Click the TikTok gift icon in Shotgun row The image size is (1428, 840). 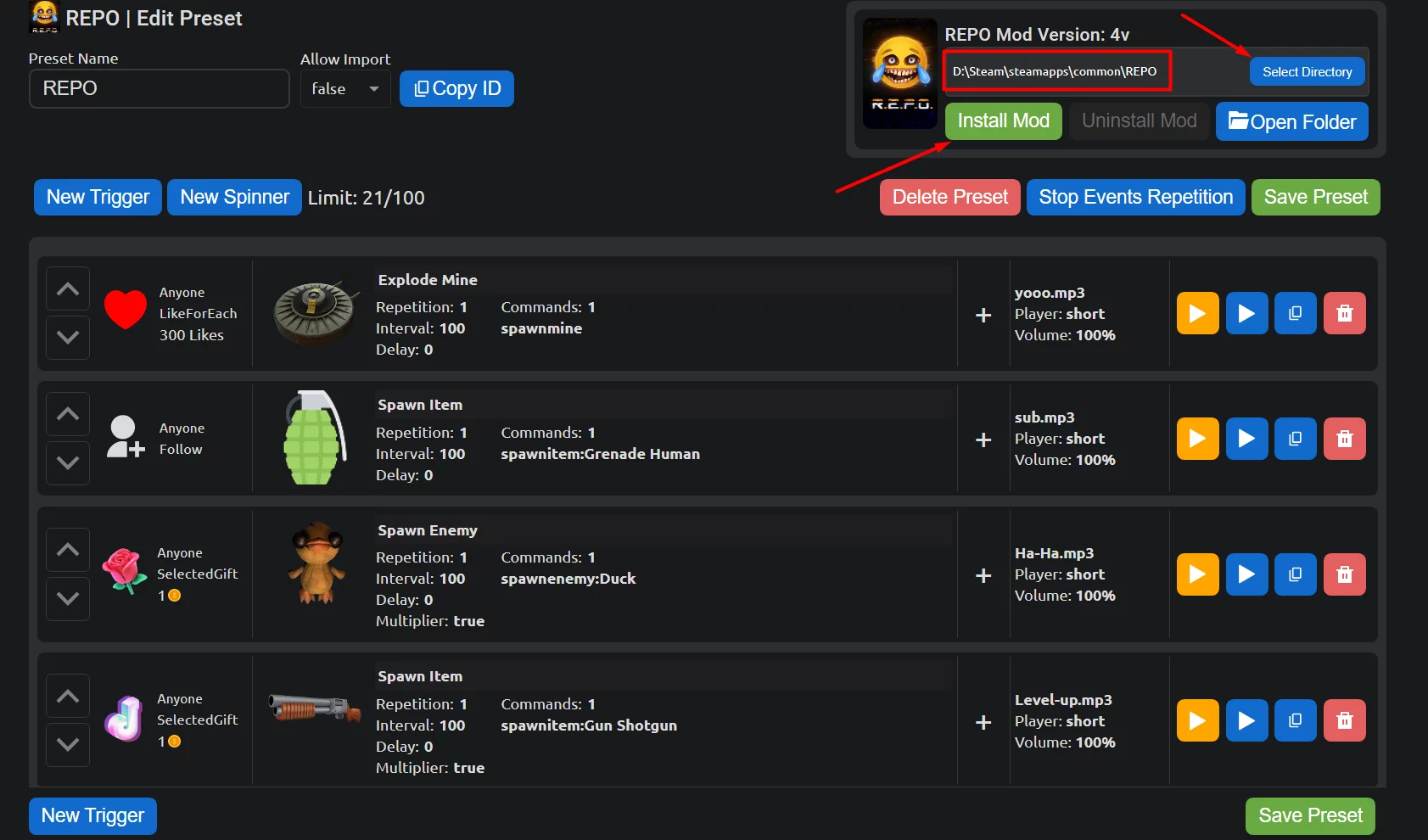point(124,719)
